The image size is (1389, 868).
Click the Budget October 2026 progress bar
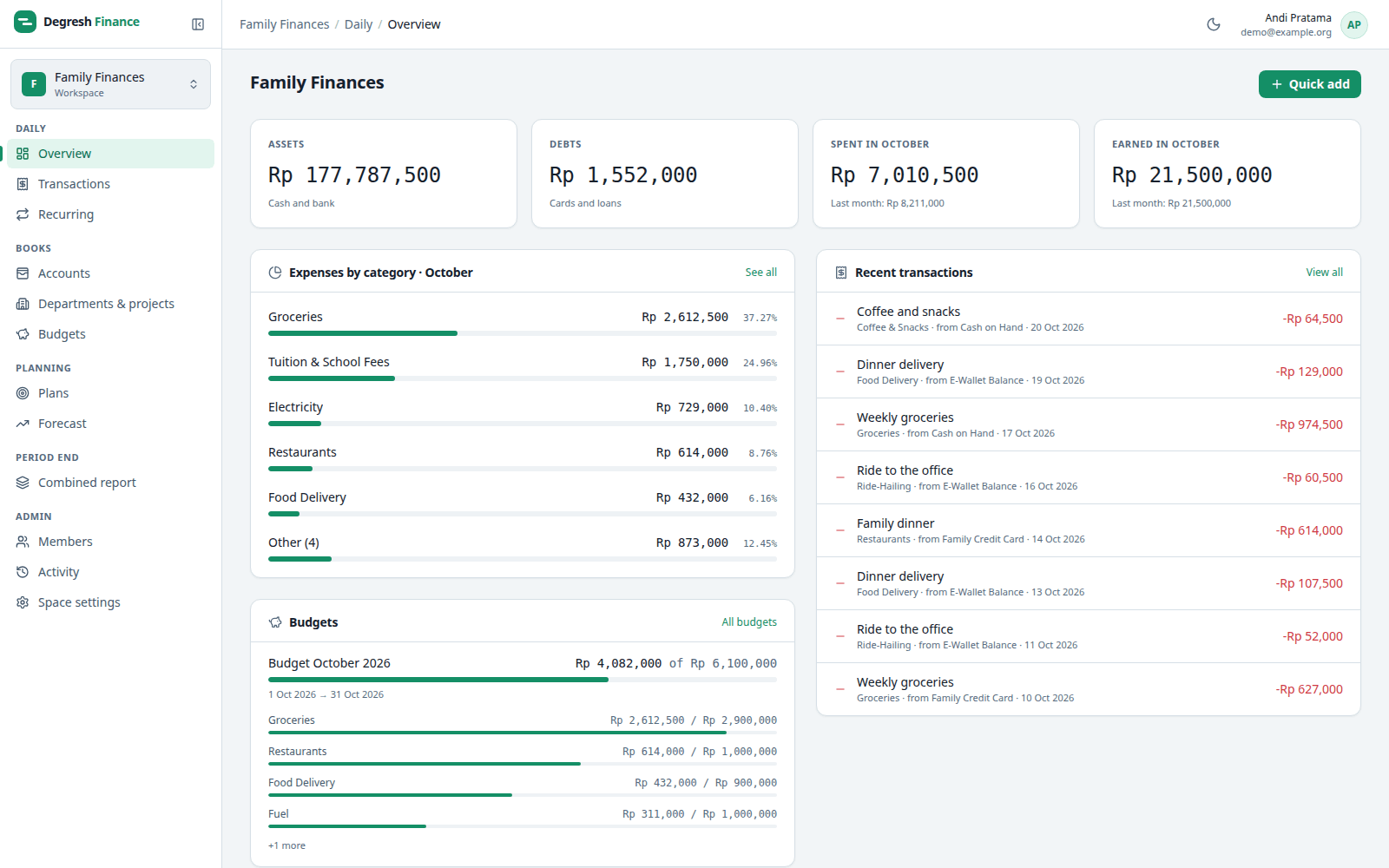pos(523,680)
